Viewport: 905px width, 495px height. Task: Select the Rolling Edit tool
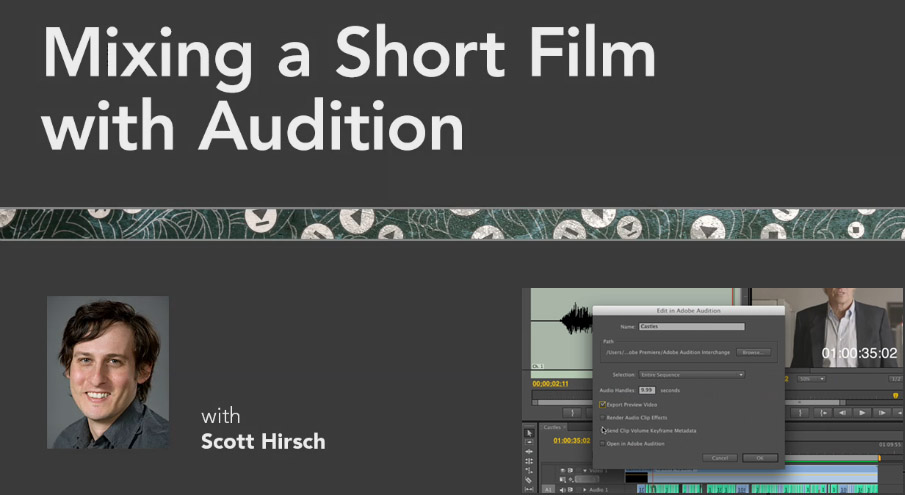(529, 461)
